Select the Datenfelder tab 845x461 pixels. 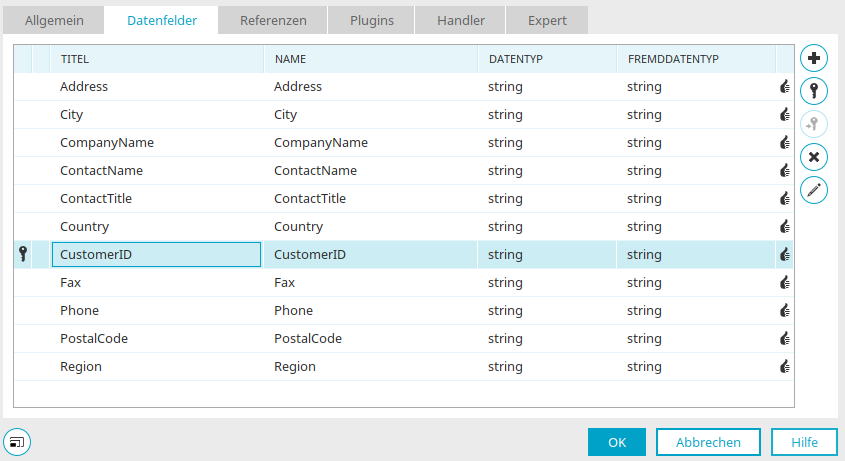tap(162, 20)
